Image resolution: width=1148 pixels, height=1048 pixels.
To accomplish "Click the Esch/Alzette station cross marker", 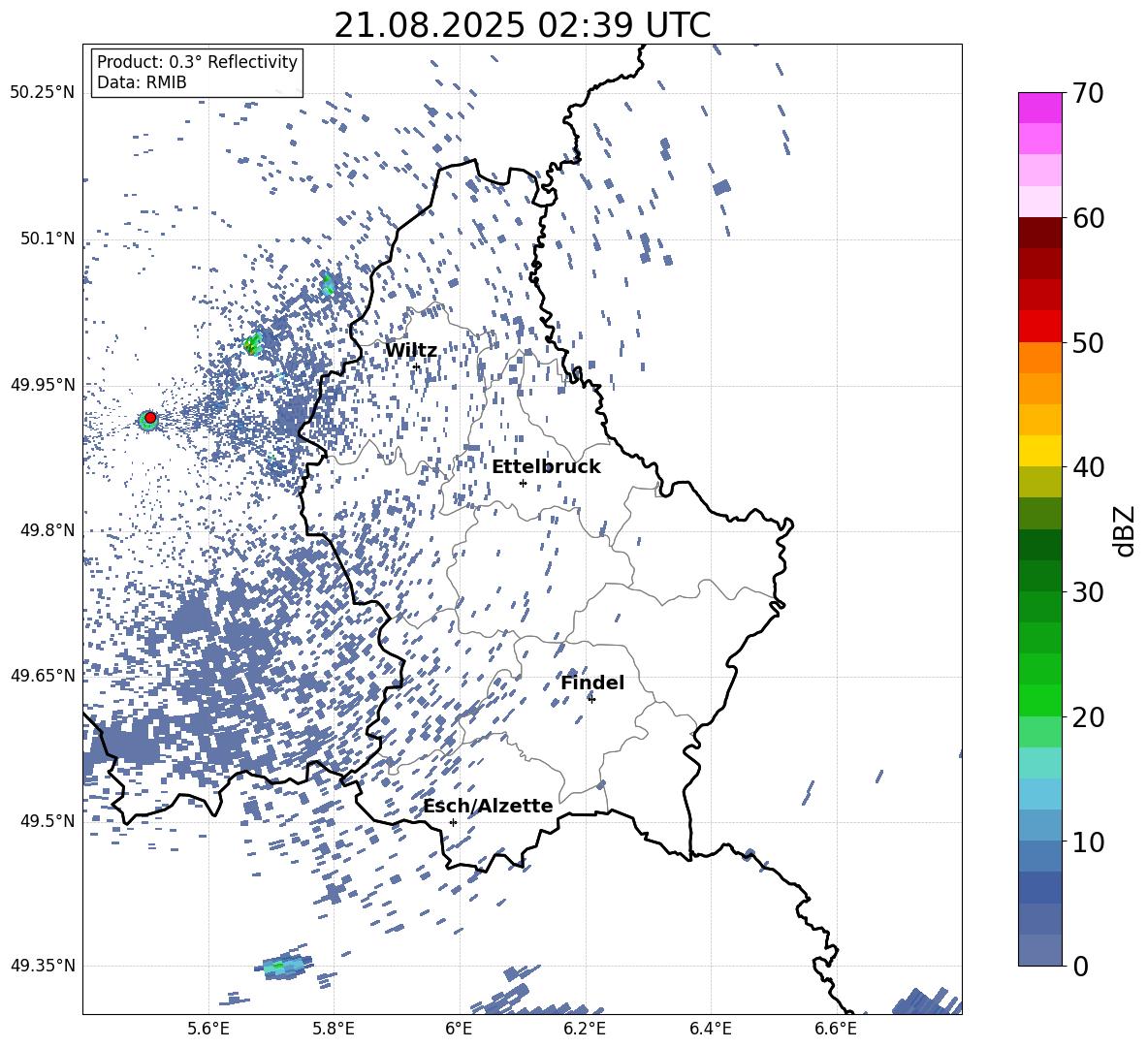I will tap(453, 822).
